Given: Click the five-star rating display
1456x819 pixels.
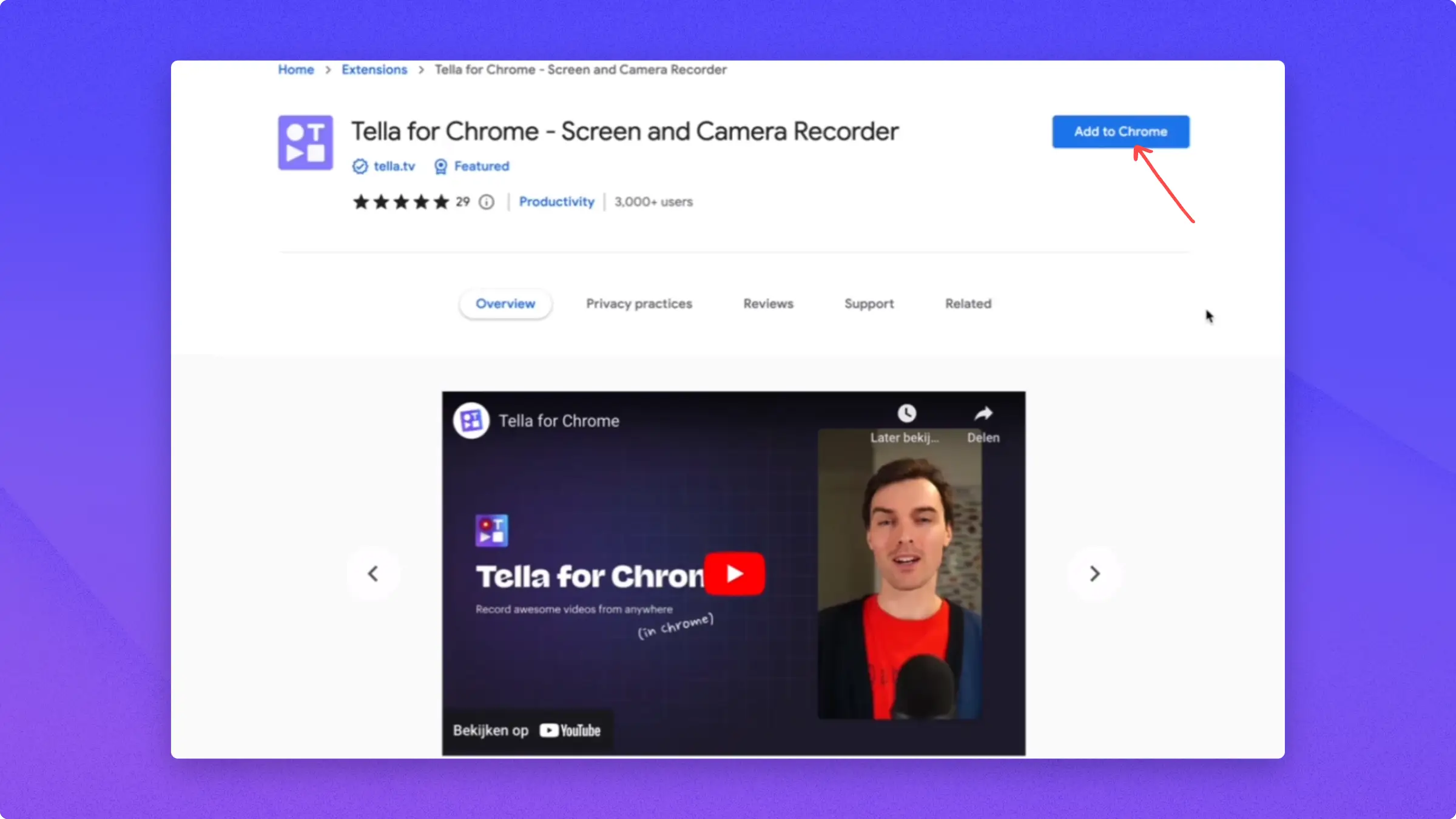Looking at the screenshot, I should click(x=401, y=202).
